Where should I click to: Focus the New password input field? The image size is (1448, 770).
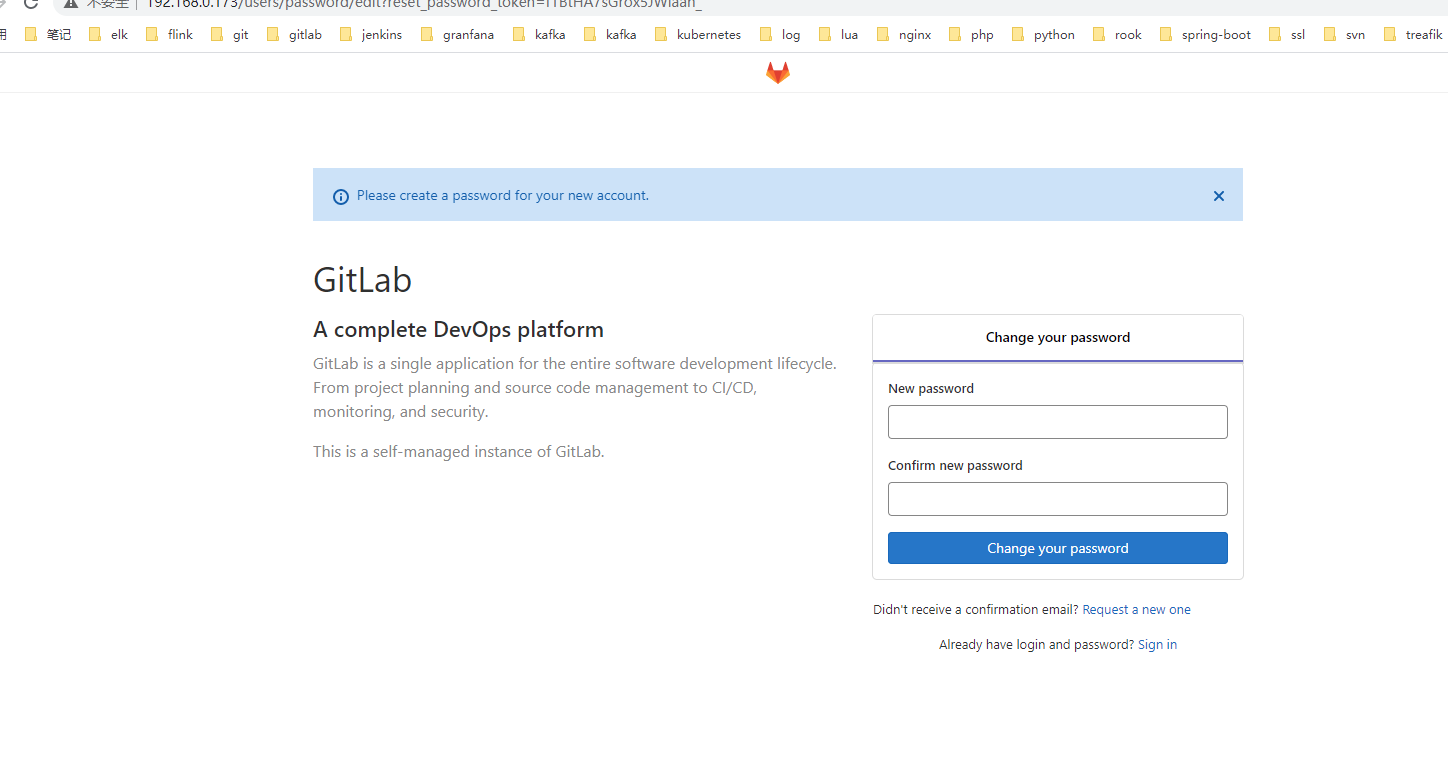pyautogui.click(x=1058, y=422)
